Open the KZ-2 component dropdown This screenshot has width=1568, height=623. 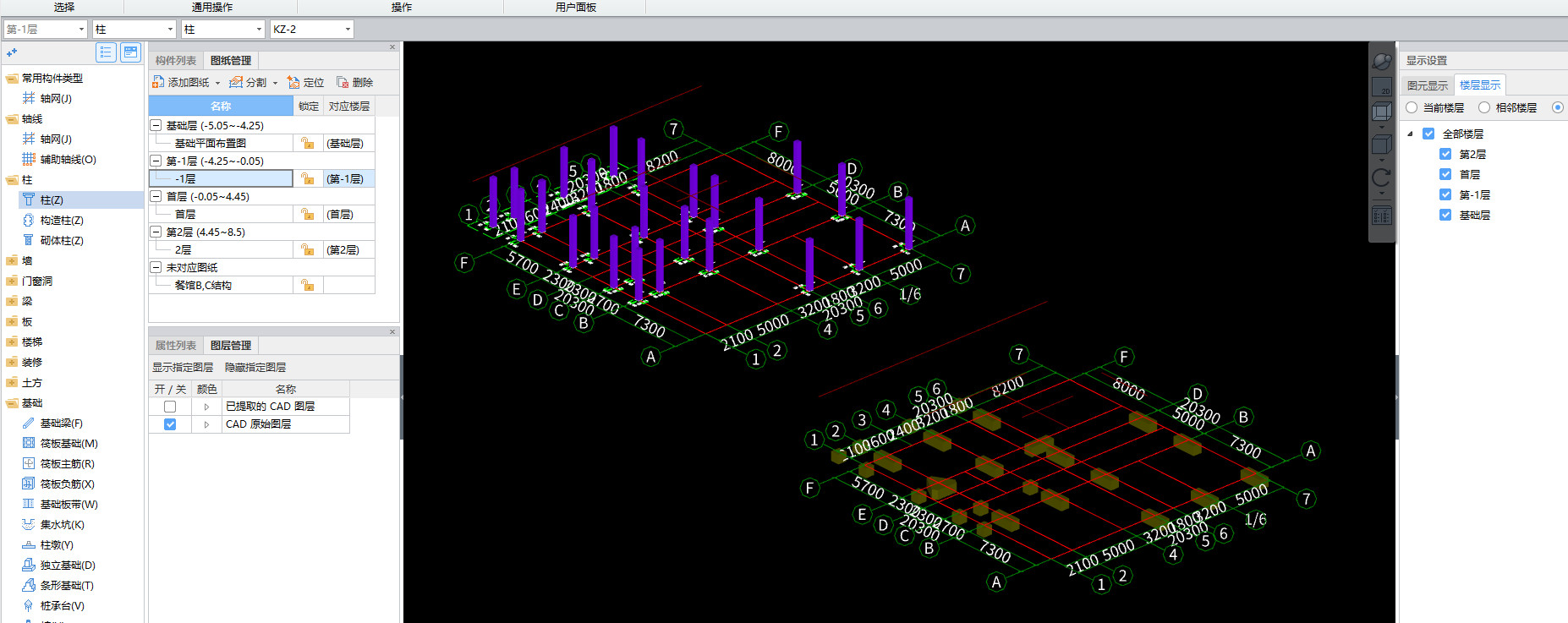click(x=348, y=30)
